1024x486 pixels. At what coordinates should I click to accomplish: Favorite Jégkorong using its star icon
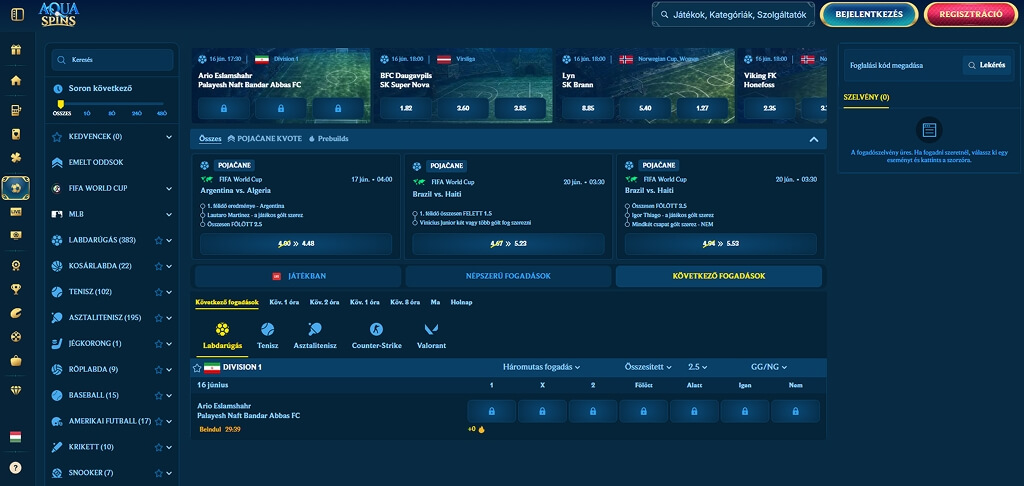(159, 344)
